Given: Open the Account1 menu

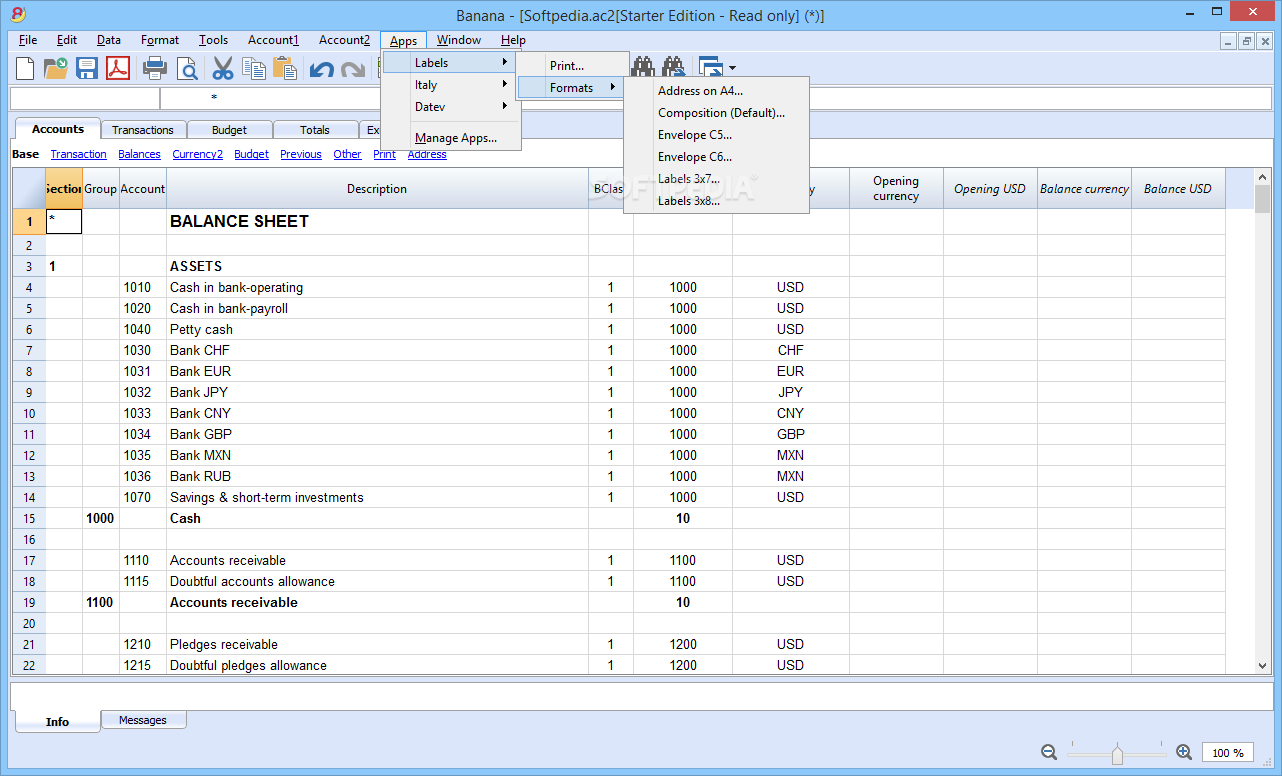Looking at the screenshot, I should click(273, 40).
